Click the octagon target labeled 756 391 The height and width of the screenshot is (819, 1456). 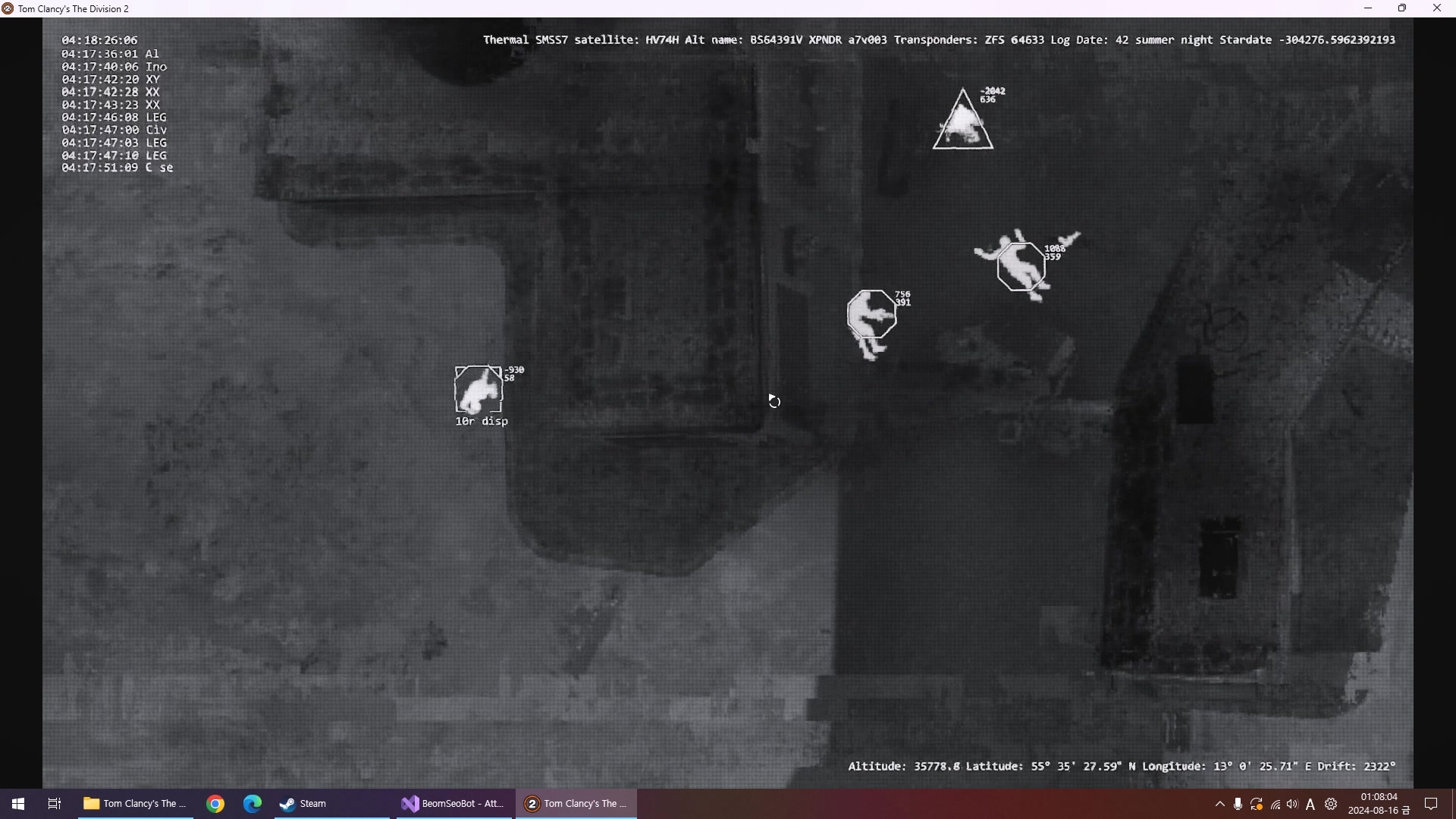(x=872, y=314)
